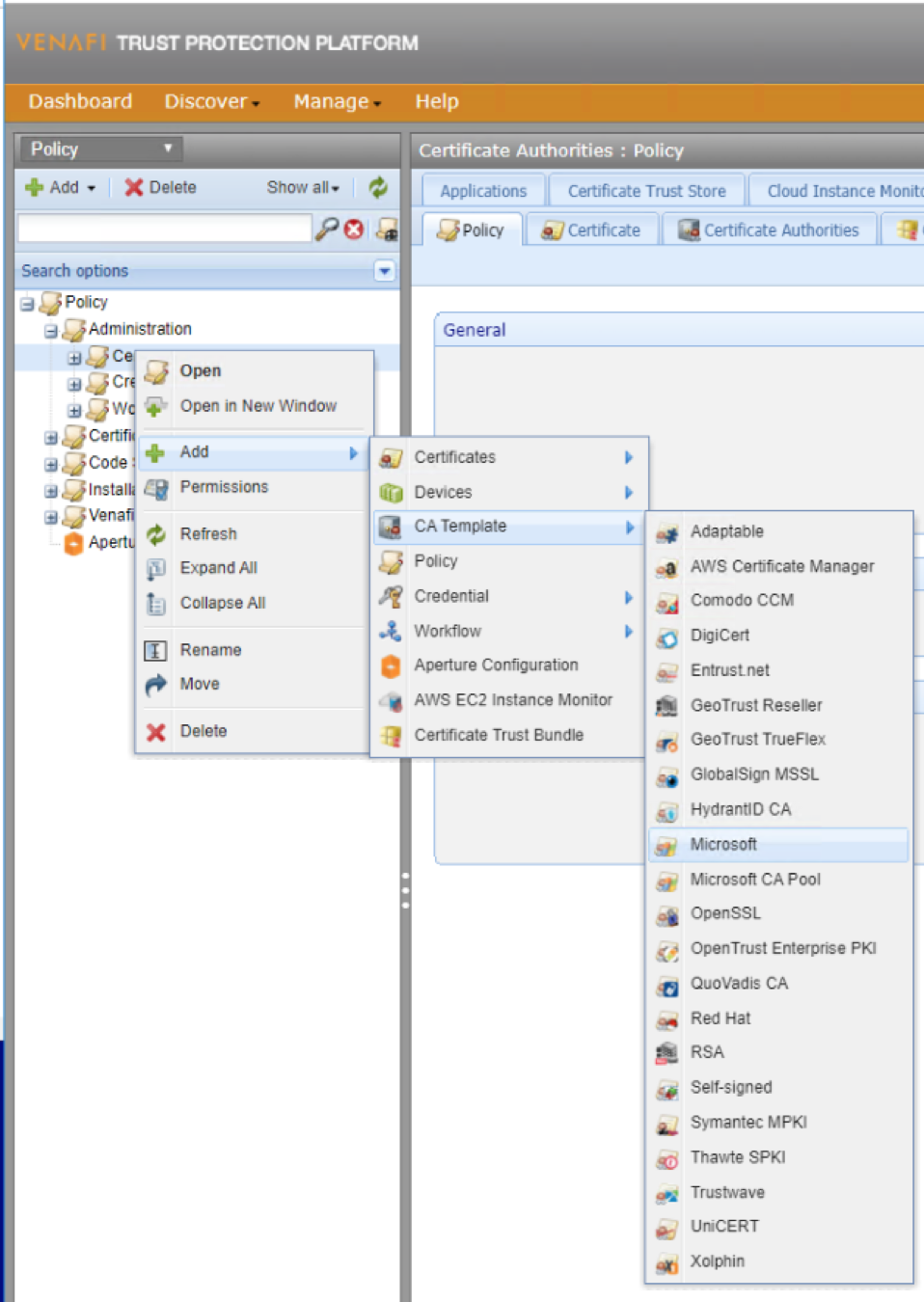This screenshot has width=924, height=1302.
Task: Click the red X Delete icon in context menu
Action: (155, 732)
